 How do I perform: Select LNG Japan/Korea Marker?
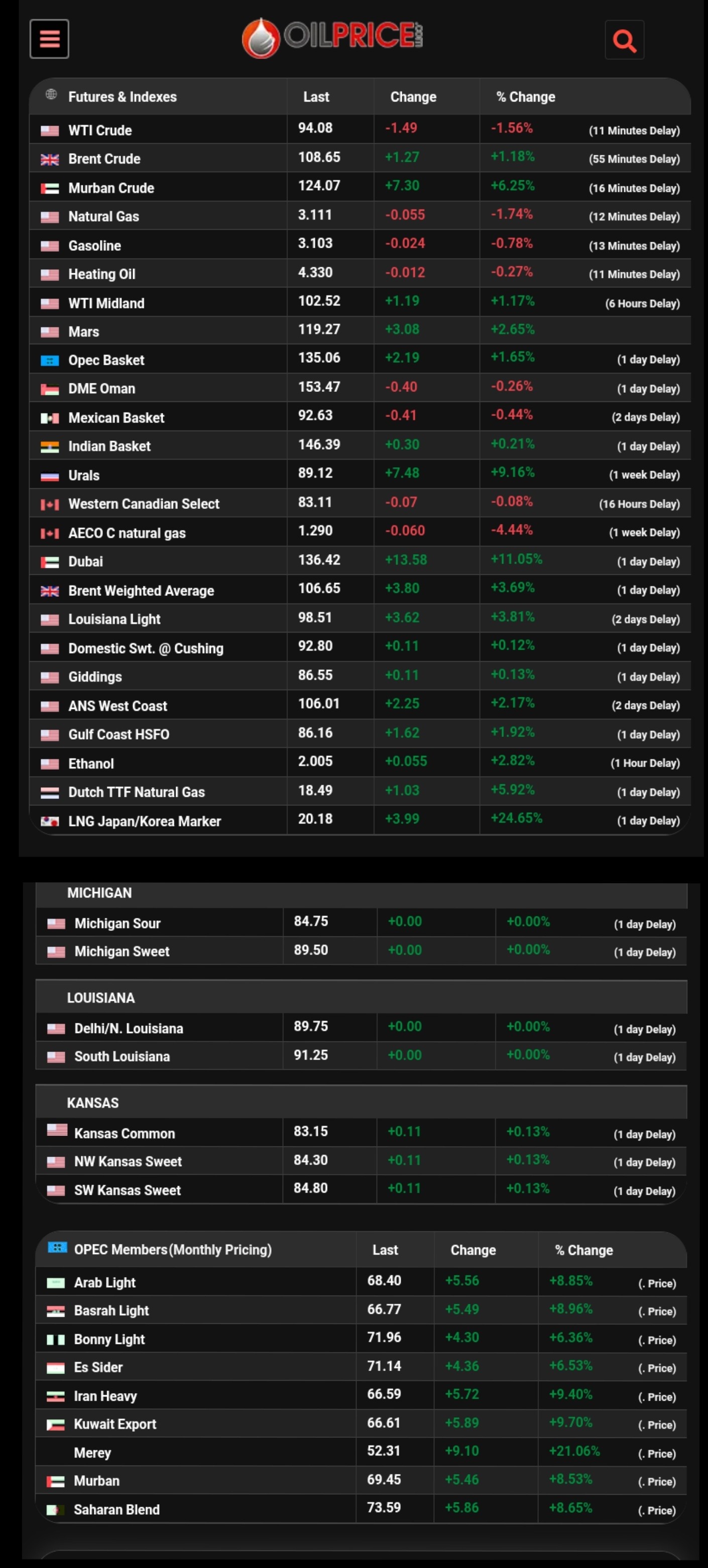(x=144, y=822)
